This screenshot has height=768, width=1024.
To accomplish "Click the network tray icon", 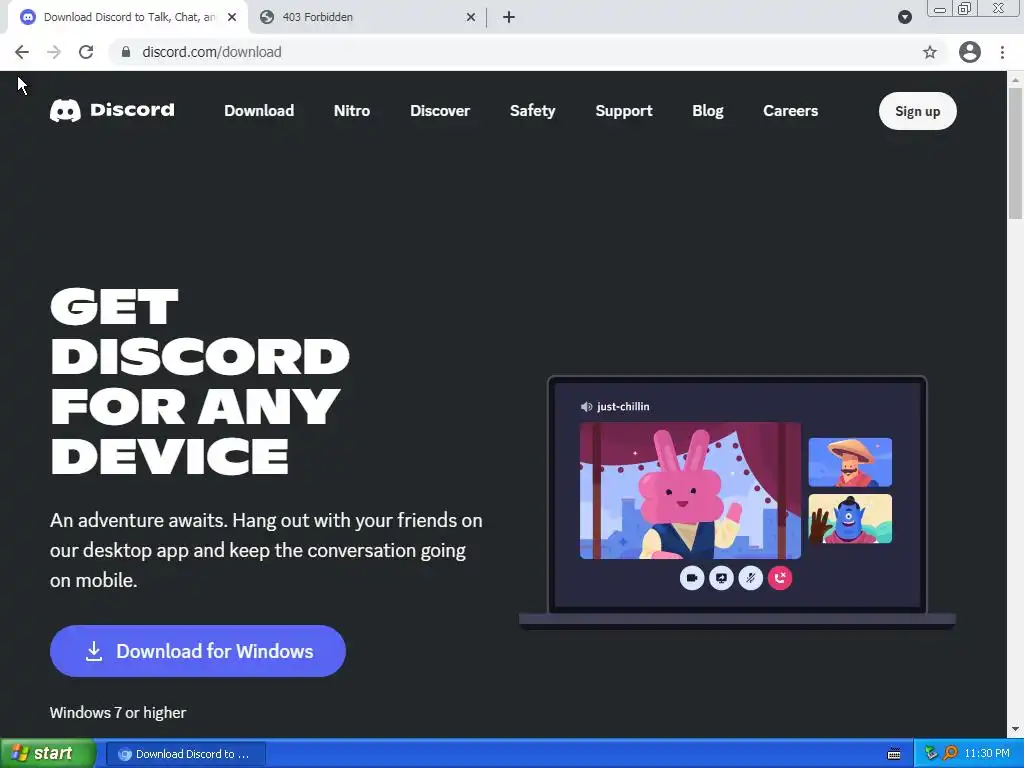I will (x=931, y=754).
